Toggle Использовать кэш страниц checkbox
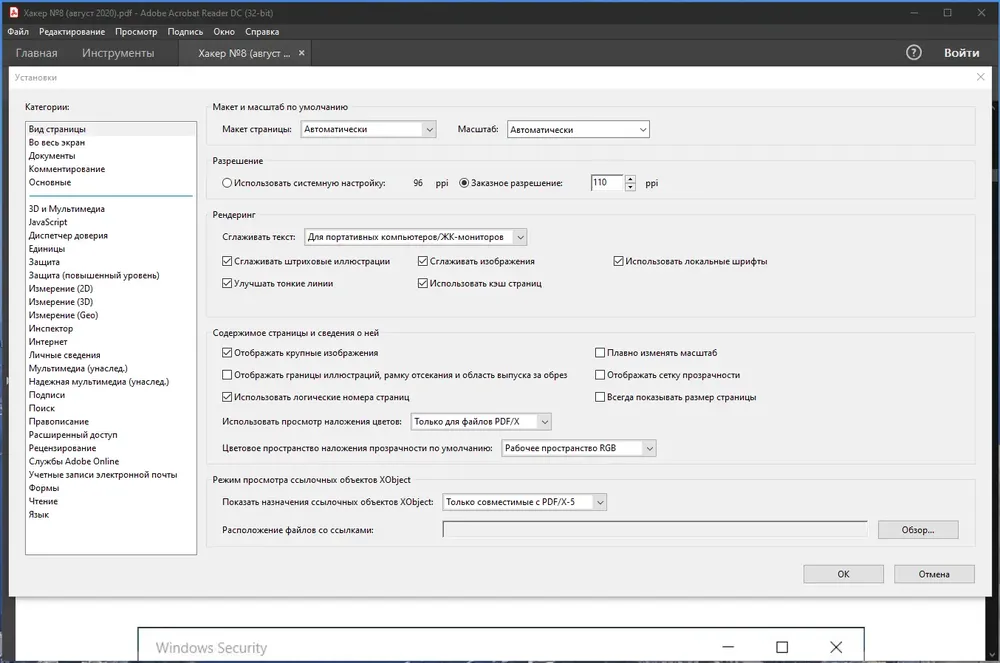 tap(422, 284)
